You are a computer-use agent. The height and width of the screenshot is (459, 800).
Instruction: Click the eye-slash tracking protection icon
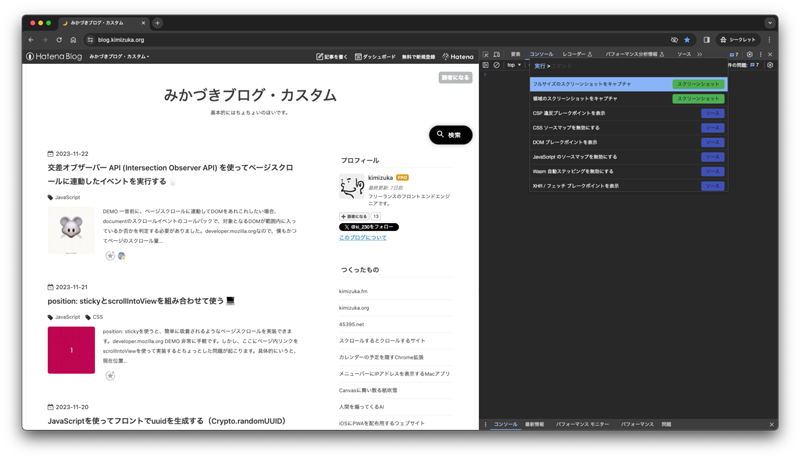[x=674, y=40]
